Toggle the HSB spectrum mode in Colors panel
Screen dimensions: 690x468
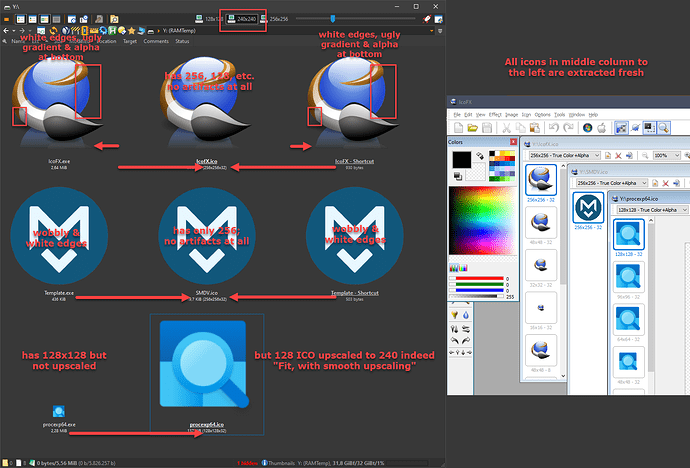(462, 268)
